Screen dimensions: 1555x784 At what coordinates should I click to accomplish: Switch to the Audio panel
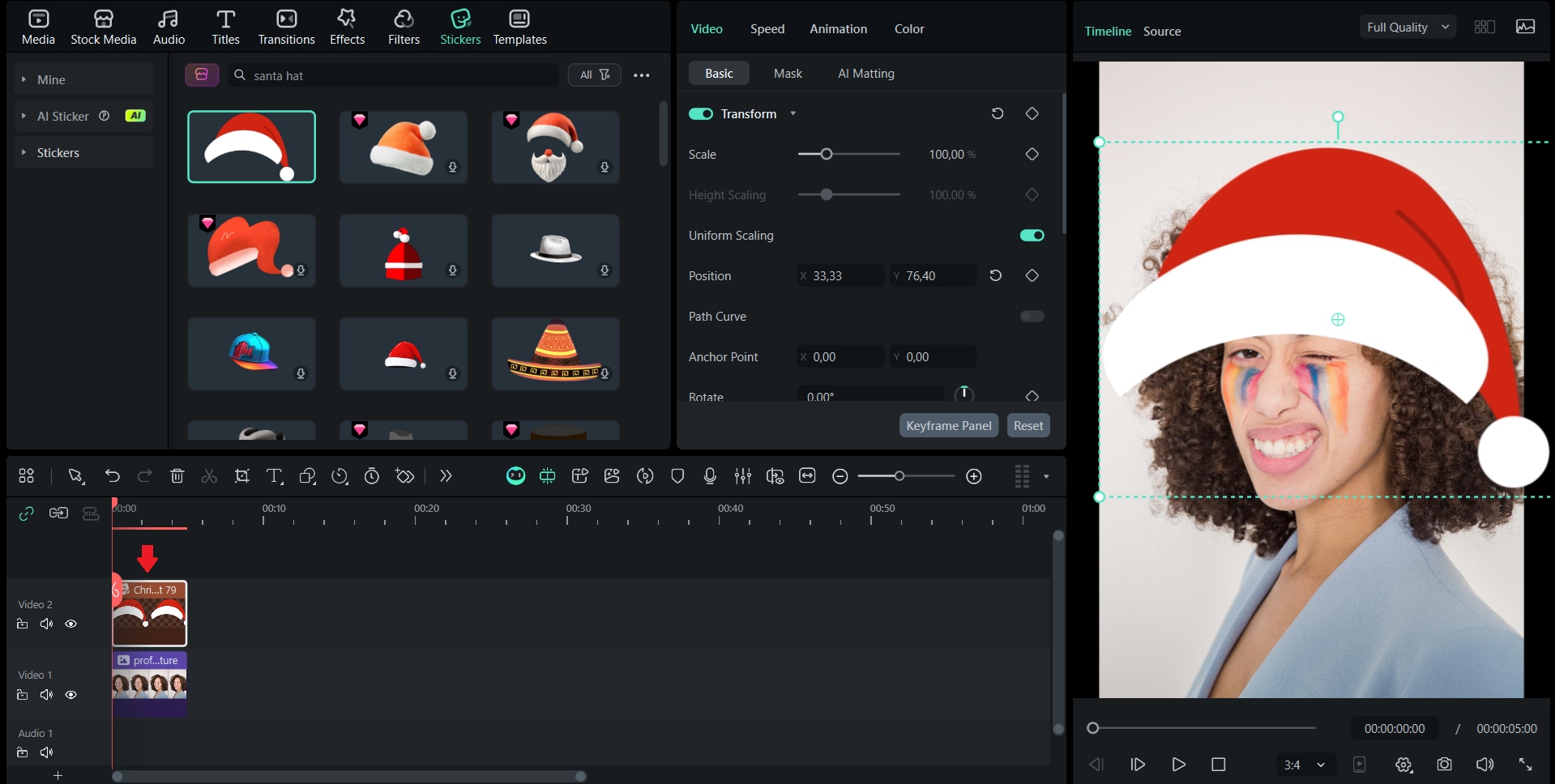point(168,26)
